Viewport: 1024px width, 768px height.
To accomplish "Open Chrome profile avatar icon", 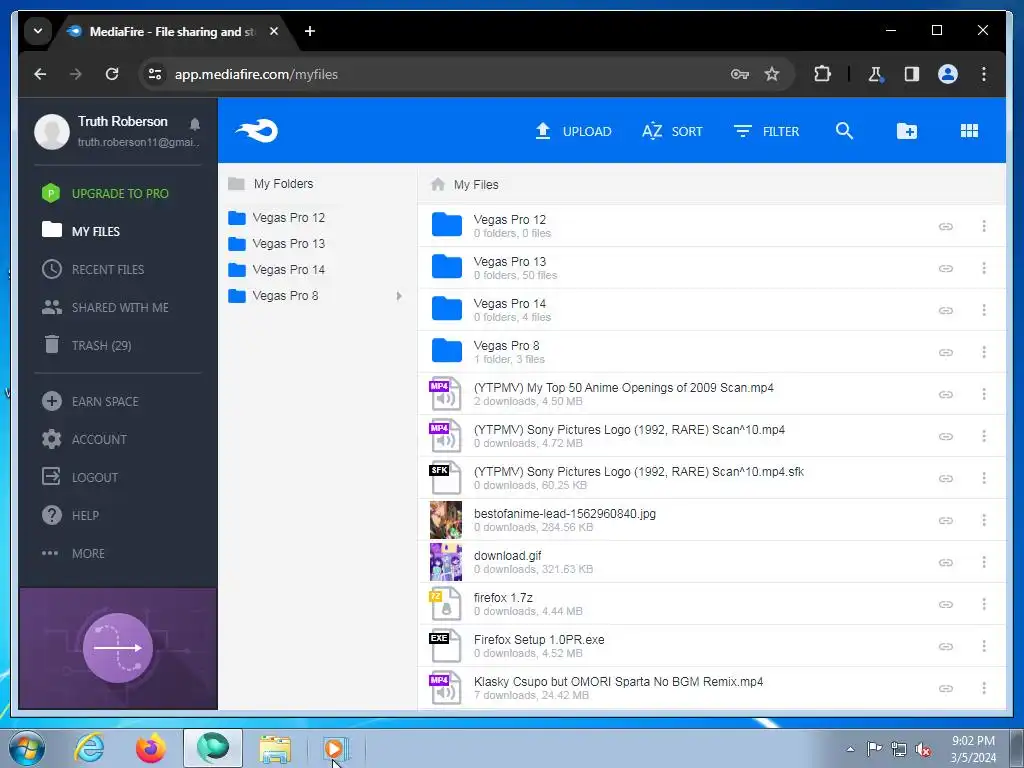I will pyautogui.click(x=948, y=74).
